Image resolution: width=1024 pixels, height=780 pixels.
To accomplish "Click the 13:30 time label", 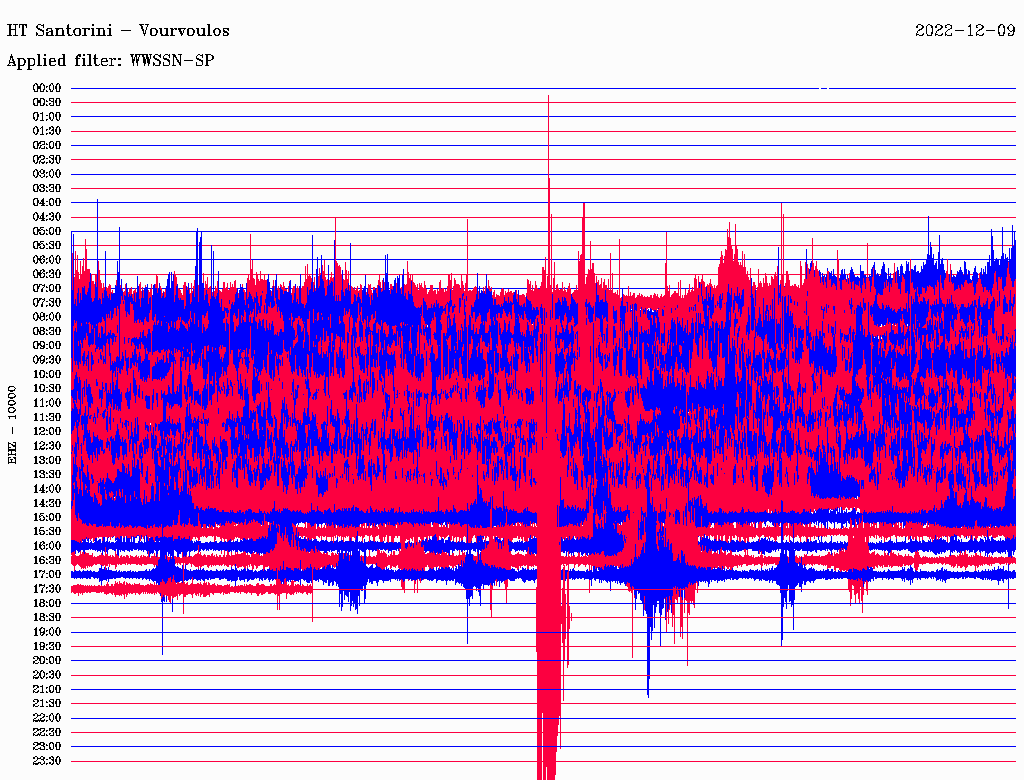I will (47, 474).
